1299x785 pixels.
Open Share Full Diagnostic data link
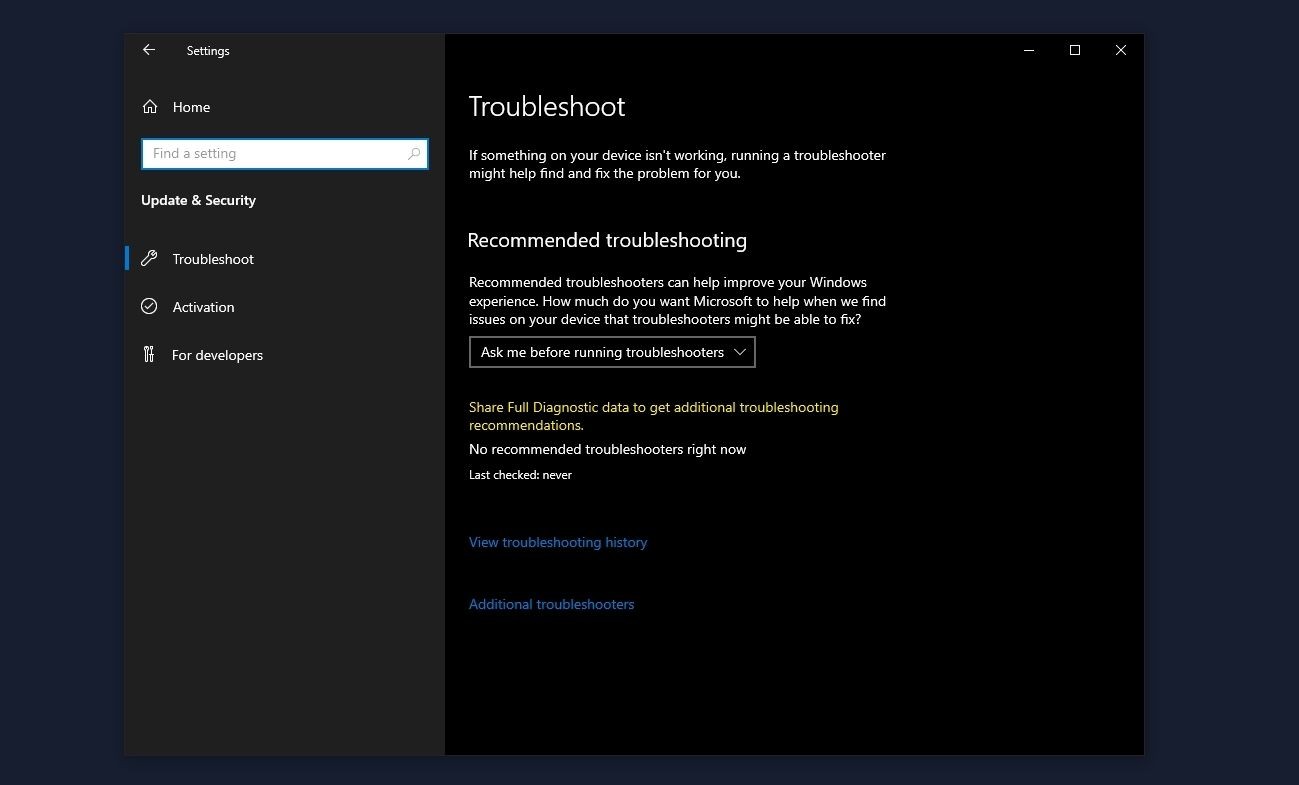(653, 416)
